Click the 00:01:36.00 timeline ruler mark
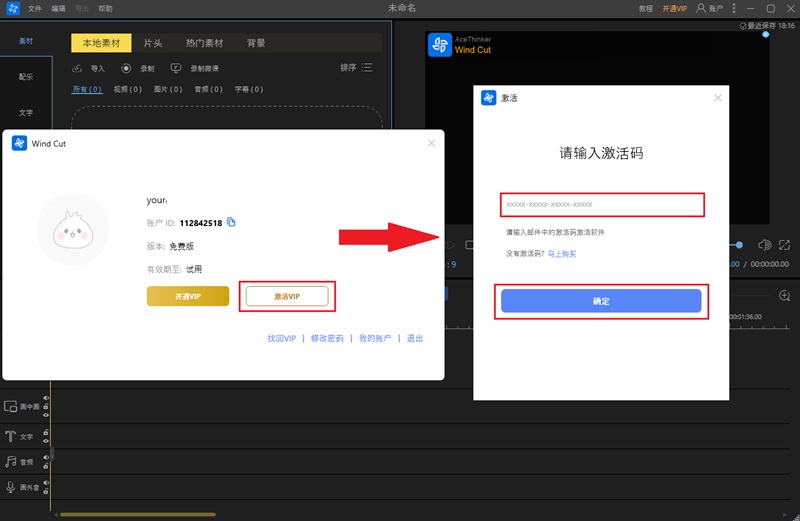The image size is (800, 521). coord(745,317)
